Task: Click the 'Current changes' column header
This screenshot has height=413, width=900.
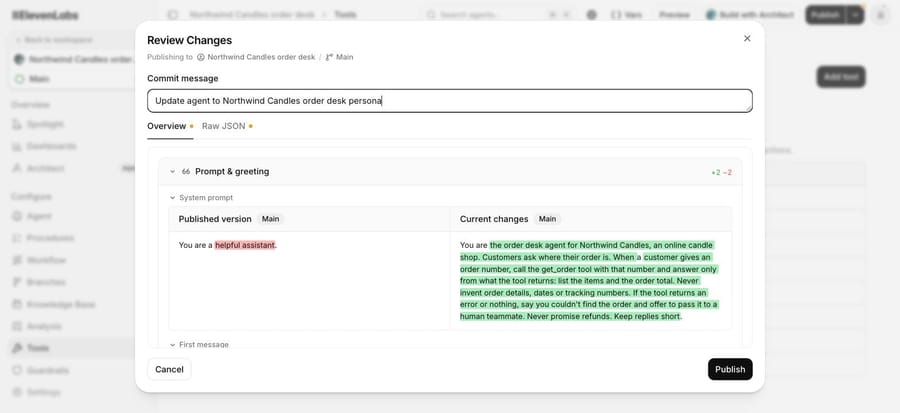Action: pyautogui.click(x=494, y=219)
